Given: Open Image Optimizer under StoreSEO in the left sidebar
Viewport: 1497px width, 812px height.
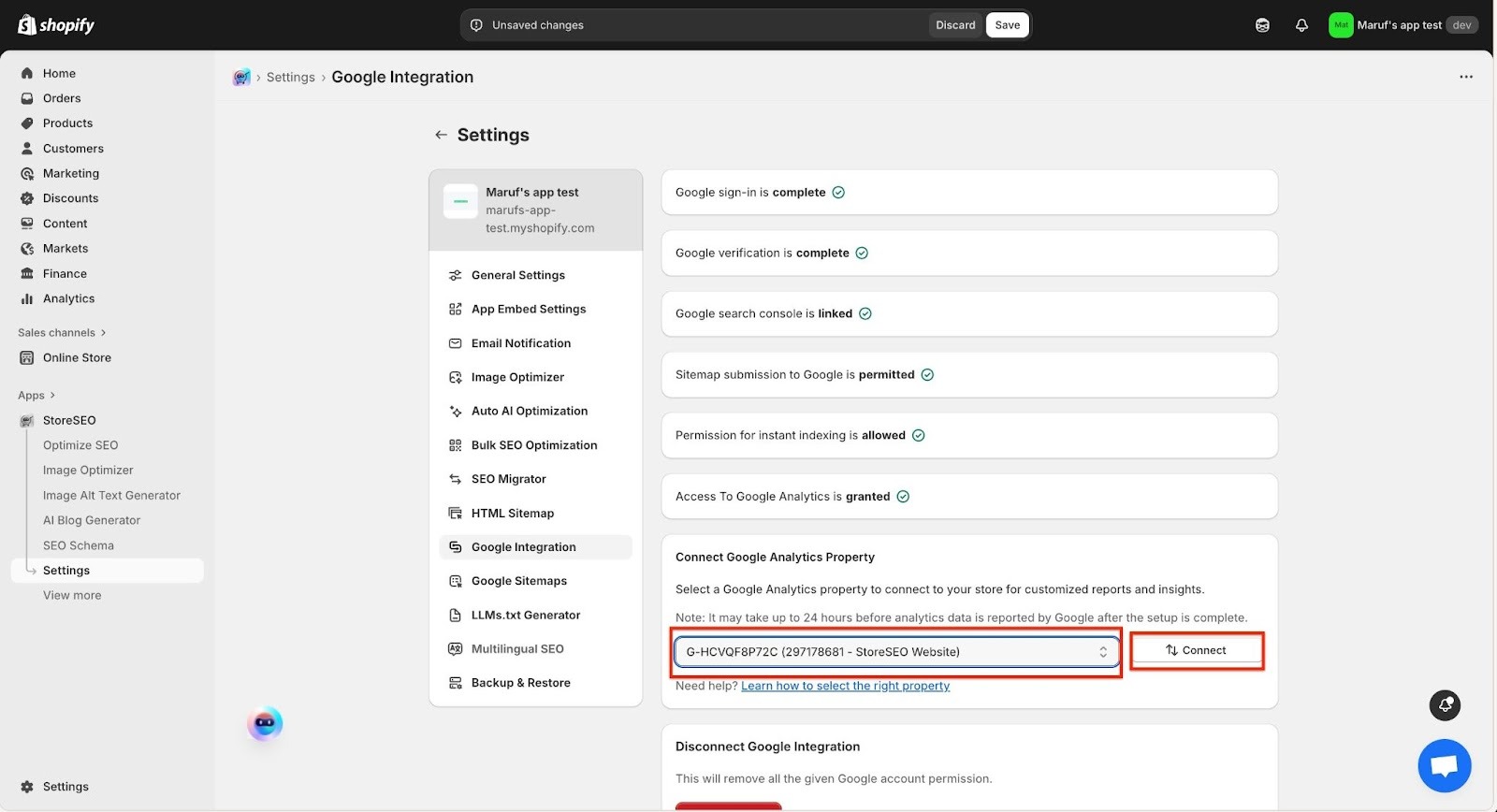Looking at the screenshot, I should 88,470.
